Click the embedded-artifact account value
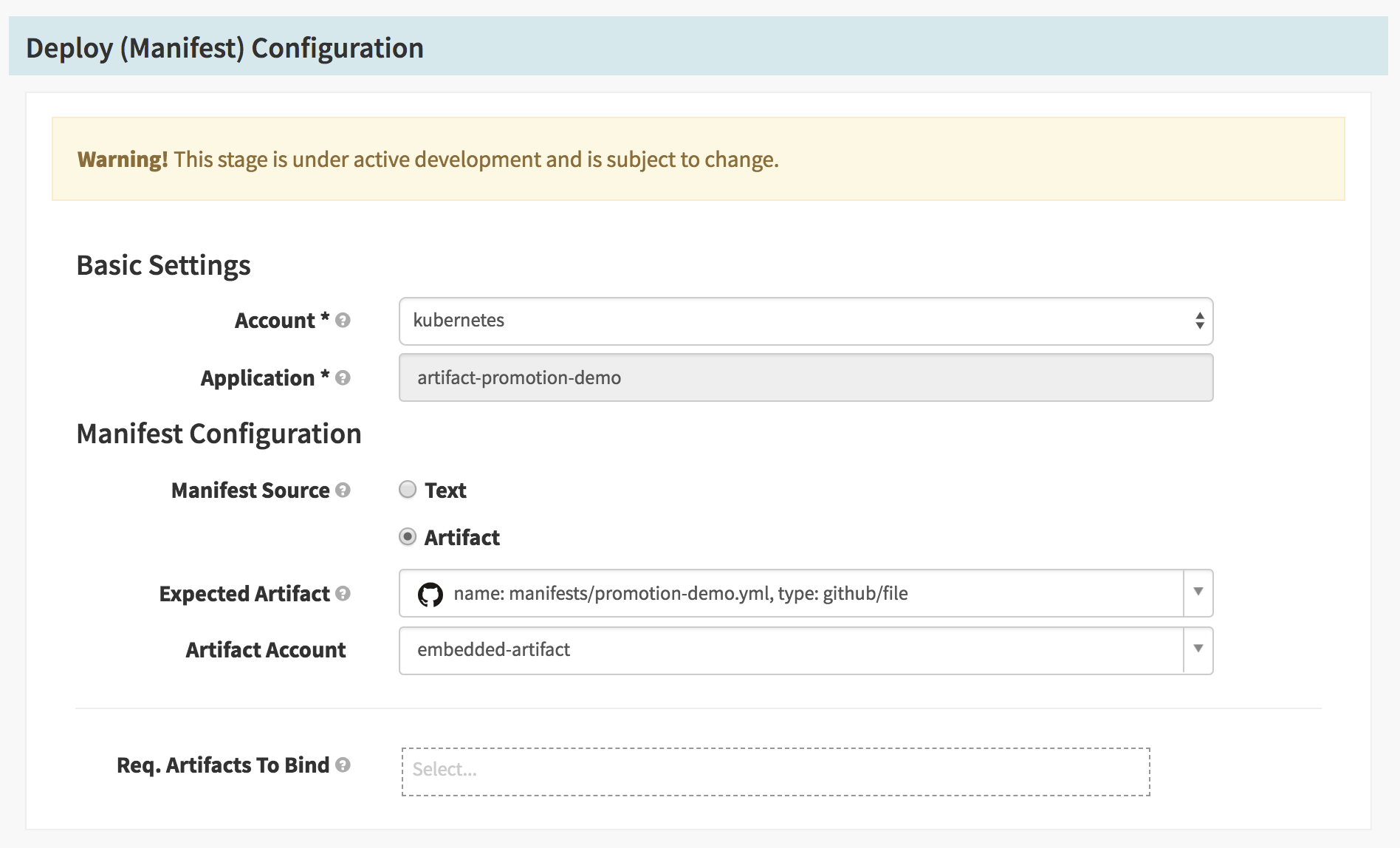 (x=493, y=650)
